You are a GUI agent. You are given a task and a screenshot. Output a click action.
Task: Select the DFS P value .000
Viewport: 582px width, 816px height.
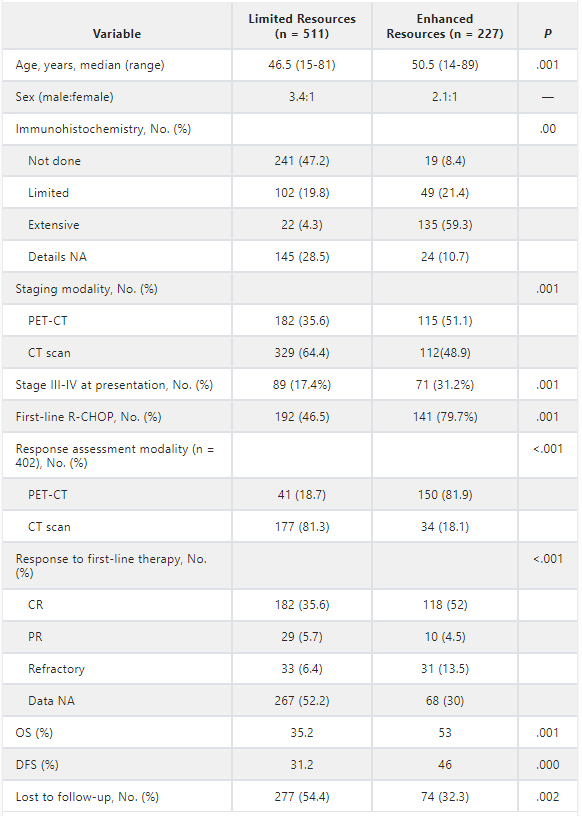point(548,765)
